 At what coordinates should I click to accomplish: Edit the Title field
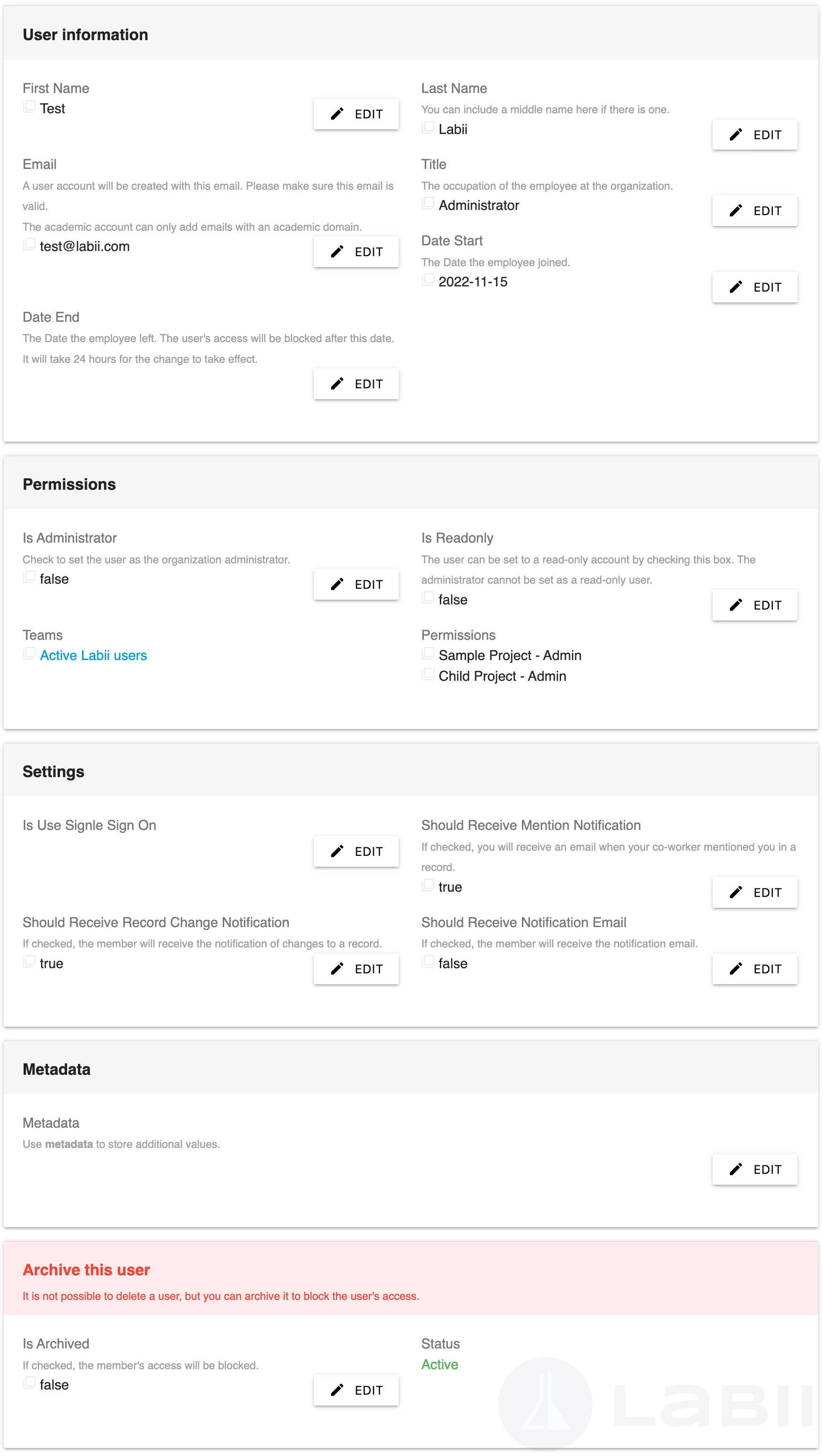pos(755,211)
